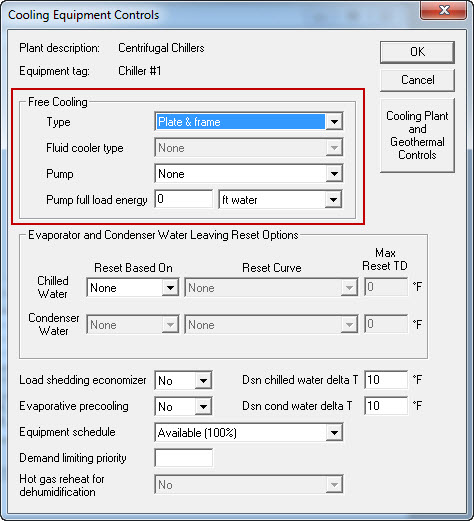Click the Chilled Water Max Reset TD field
Image resolution: width=474 pixels, height=521 pixels.
point(386,287)
